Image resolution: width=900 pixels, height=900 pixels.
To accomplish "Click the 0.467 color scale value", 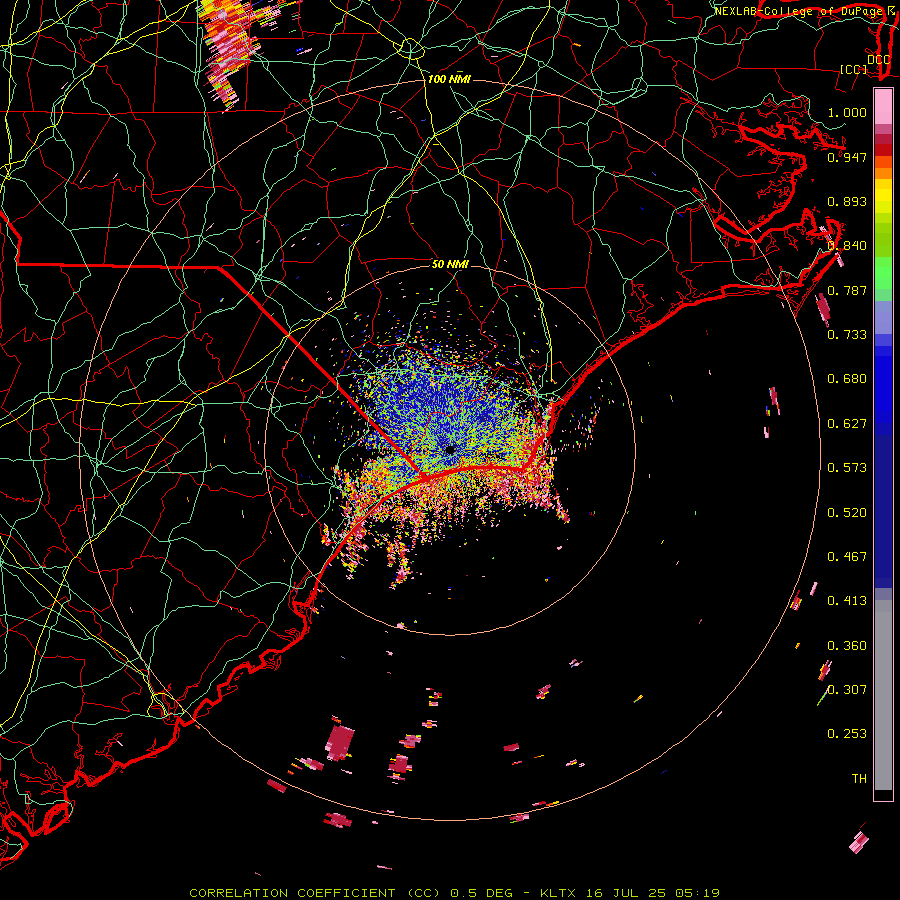I will pos(847,557).
